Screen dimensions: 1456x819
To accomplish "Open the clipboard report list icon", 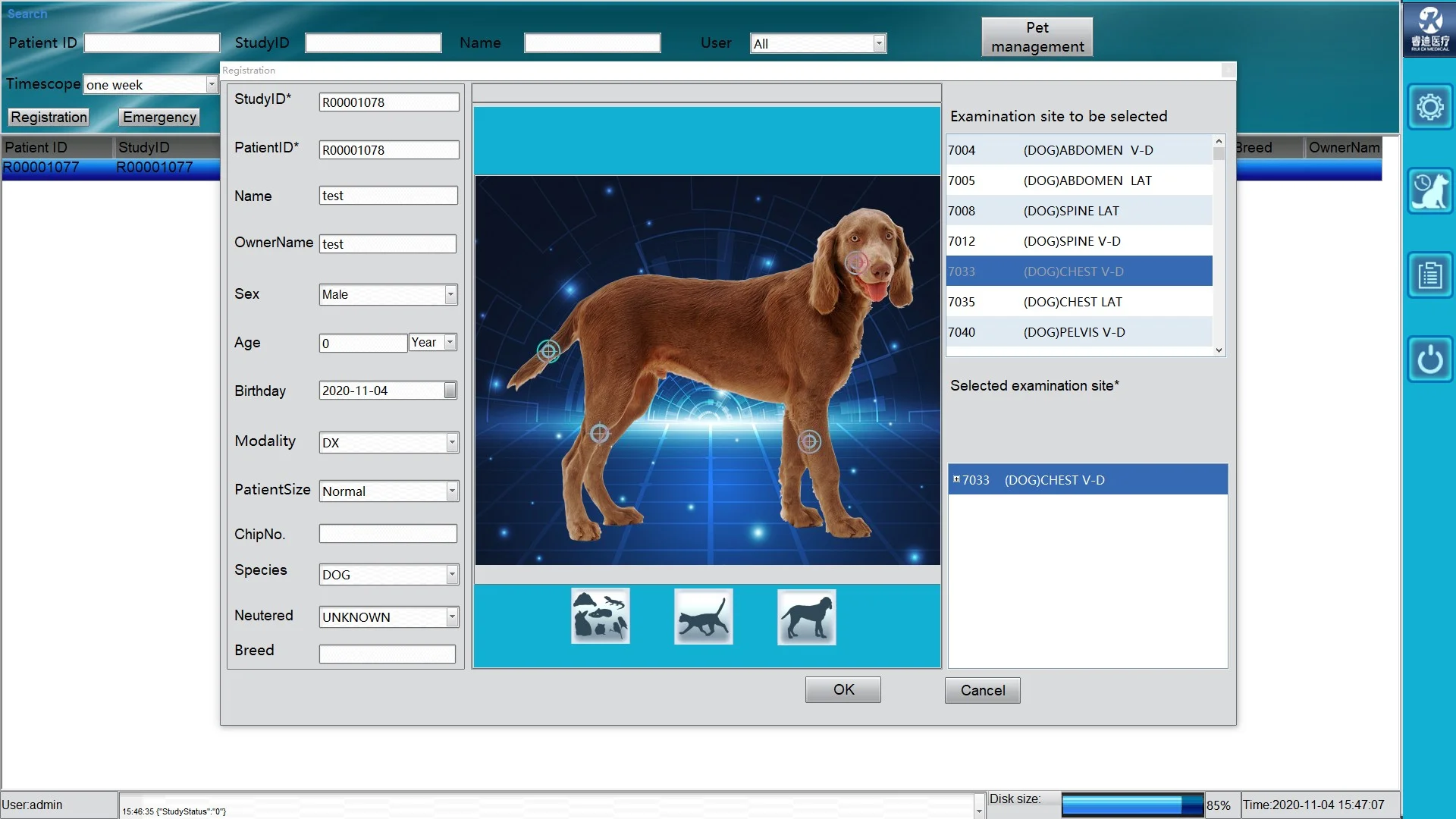I will pos(1429,275).
